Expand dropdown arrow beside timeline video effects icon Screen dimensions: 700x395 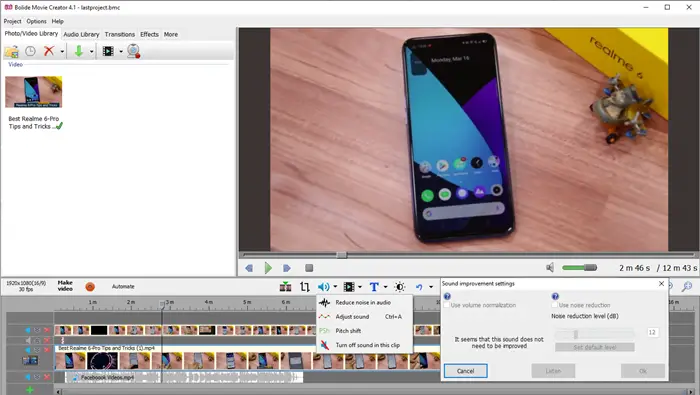(x=360, y=287)
